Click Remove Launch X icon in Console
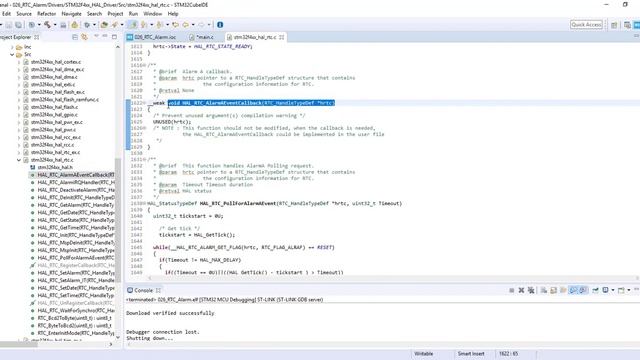 pyautogui.click(x=521, y=290)
